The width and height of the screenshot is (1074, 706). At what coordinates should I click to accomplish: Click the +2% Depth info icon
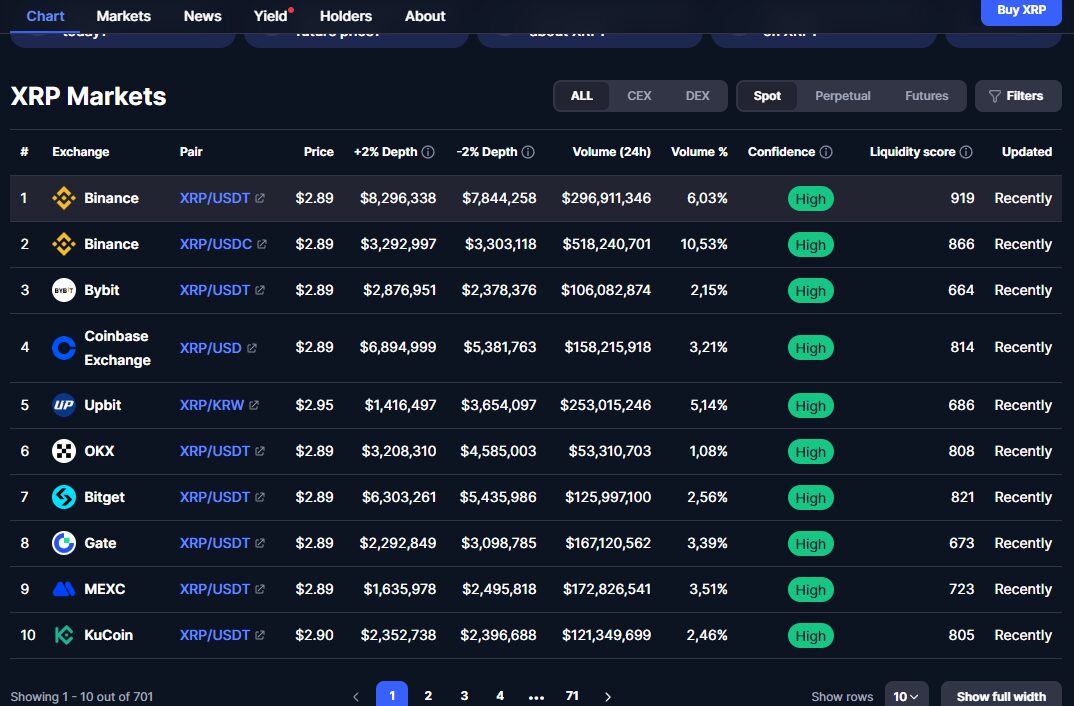pyautogui.click(x=428, y=152)
